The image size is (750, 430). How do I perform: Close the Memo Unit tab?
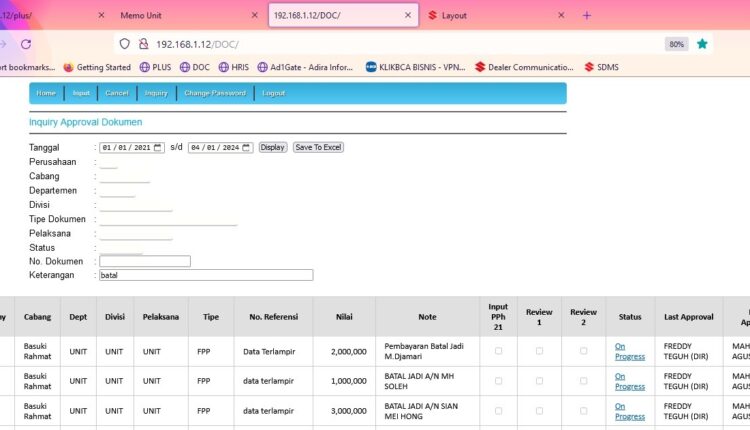[254, 16]
